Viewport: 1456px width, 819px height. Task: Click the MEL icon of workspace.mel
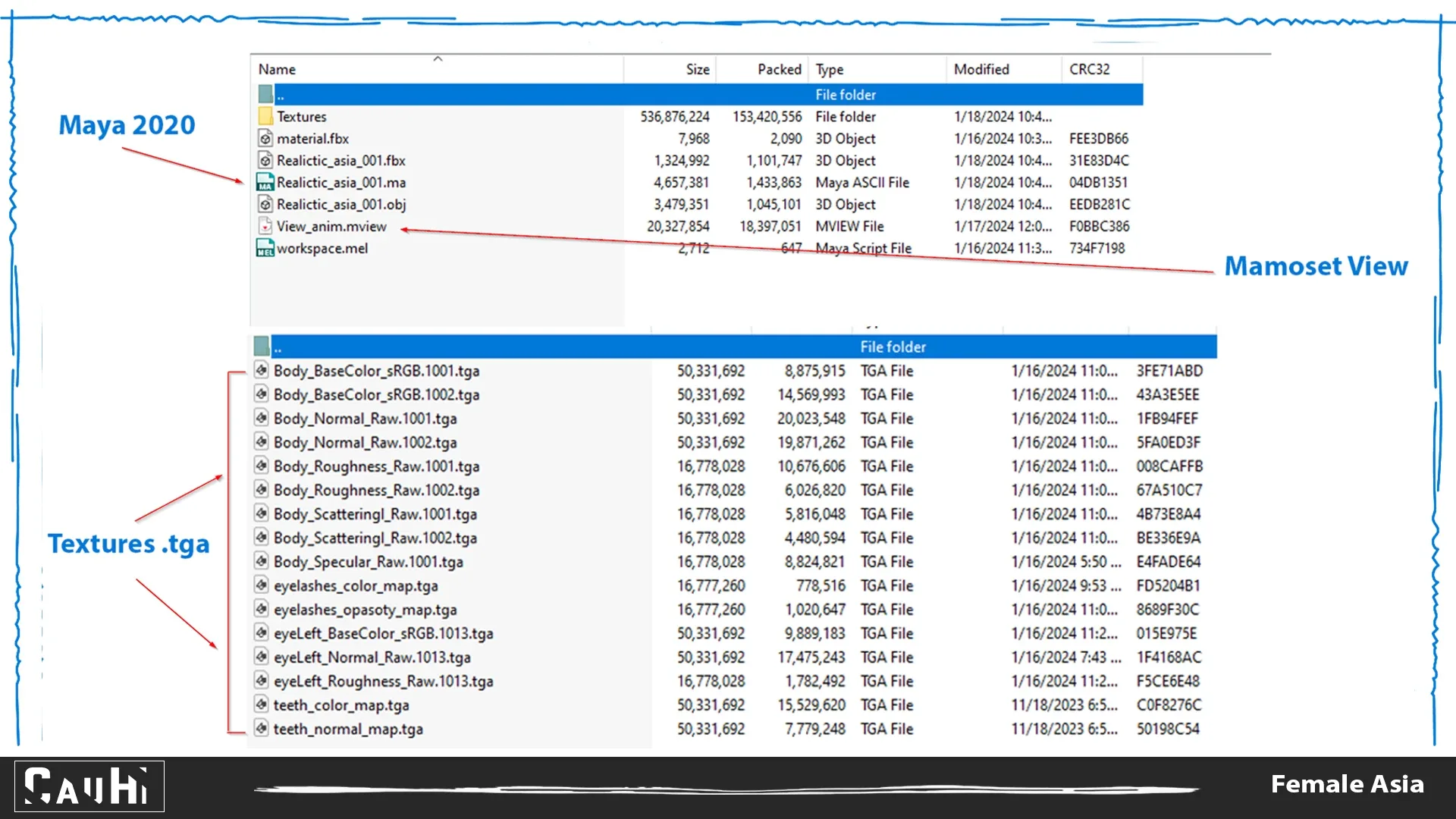pos(265,248)
